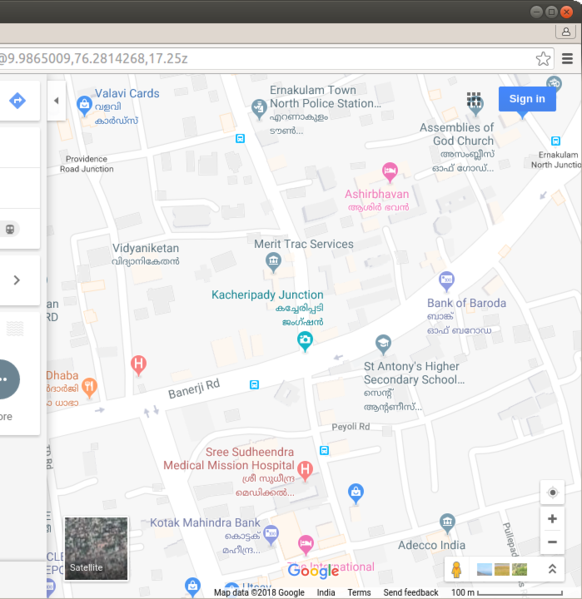Click the Merit Trac Services pin
Image resolution: width=582 pixels, height=599 pixels.
(x=273, y=262)
